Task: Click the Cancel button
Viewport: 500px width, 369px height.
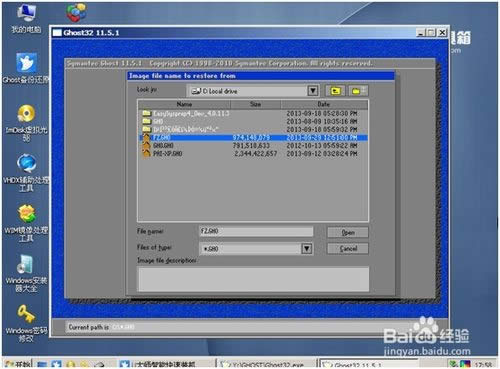Action: pyautogui.click(x=348, y=248)
